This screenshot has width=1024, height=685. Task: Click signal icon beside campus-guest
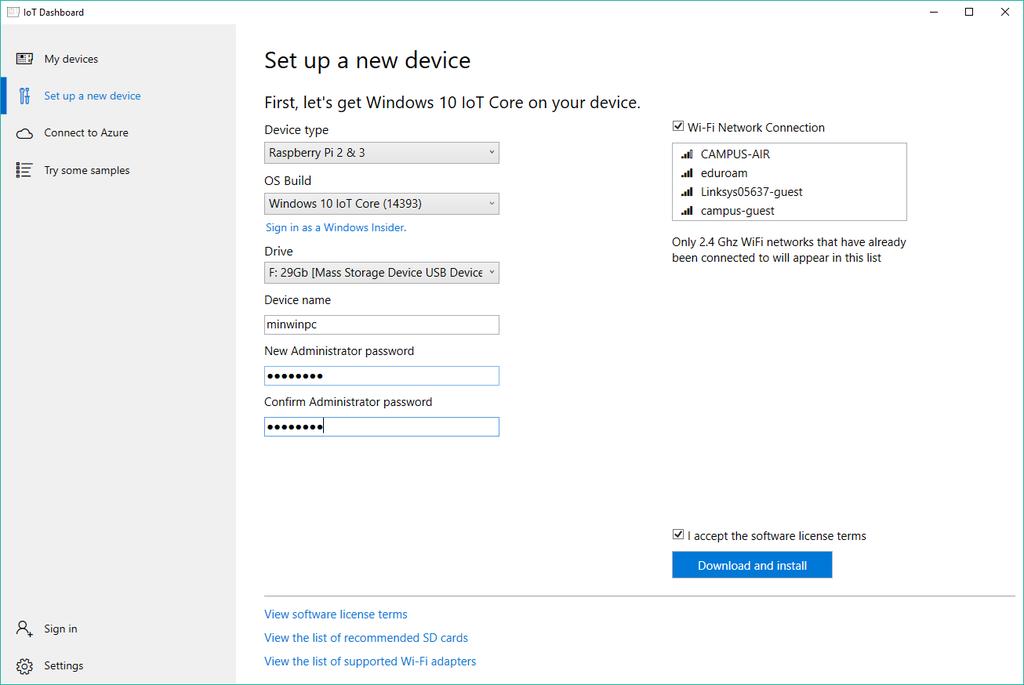coord(687,211)
